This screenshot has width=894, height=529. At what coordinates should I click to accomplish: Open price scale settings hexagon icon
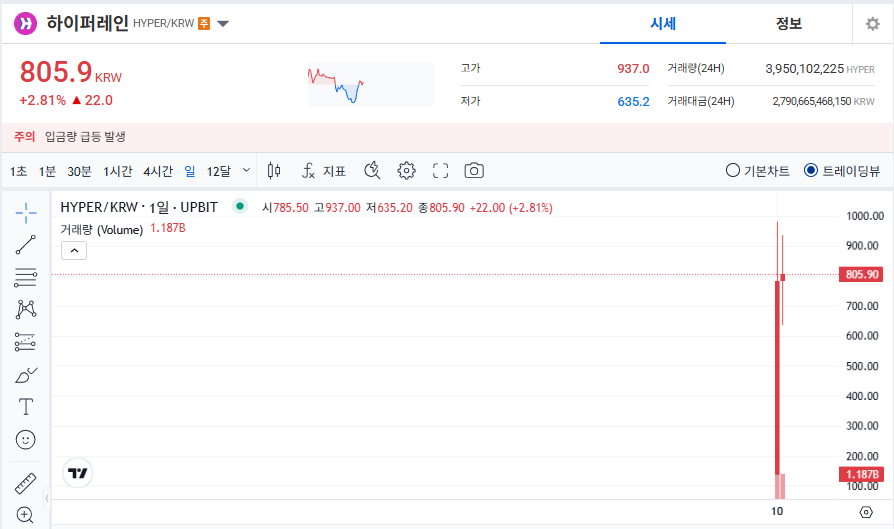pyautogui.click(x=865, y=512)
